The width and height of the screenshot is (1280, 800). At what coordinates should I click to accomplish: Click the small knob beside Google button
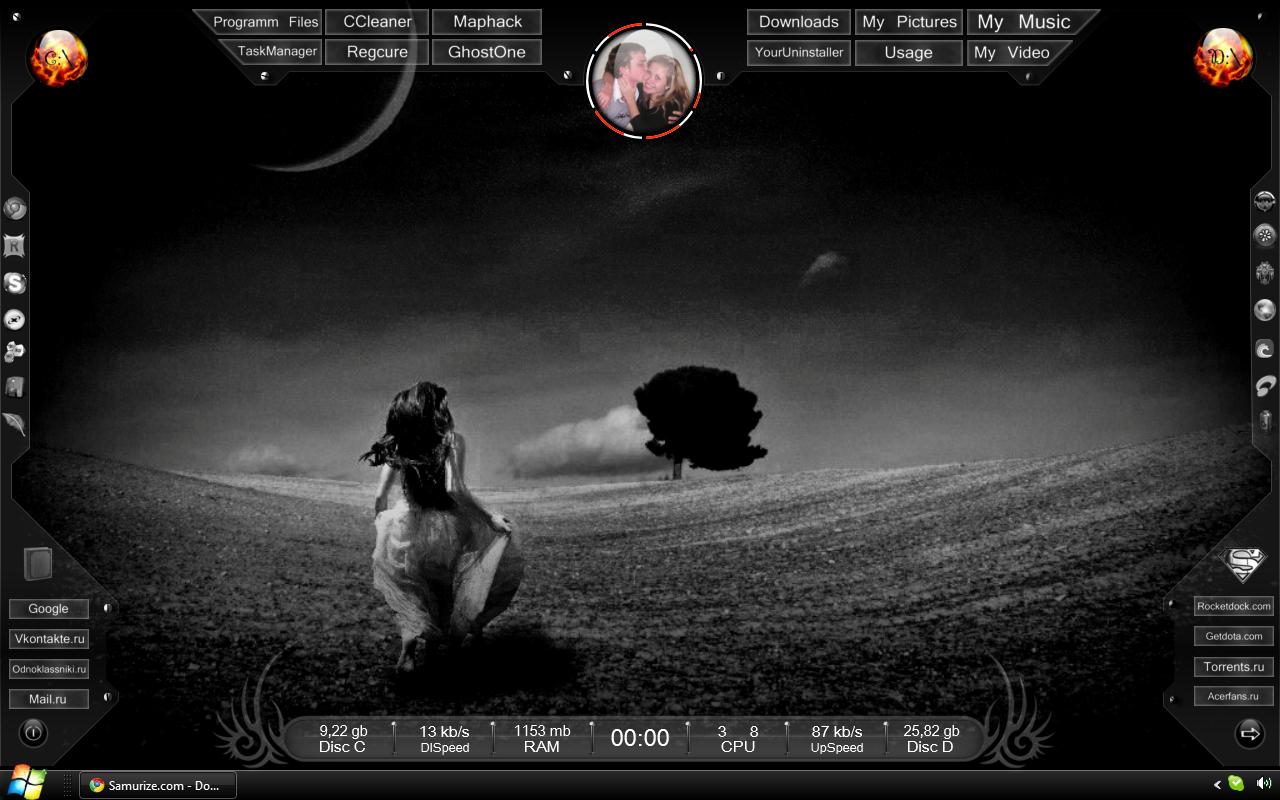pos(106,608)
